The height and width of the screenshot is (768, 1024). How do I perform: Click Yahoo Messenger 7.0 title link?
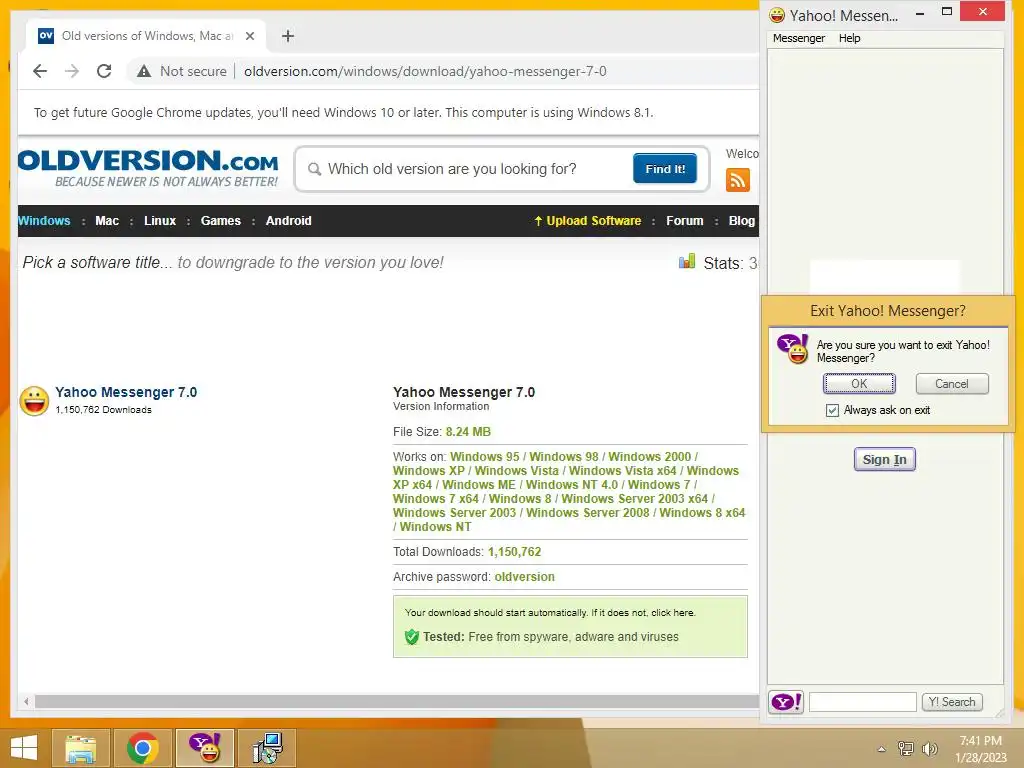[126, 392]
